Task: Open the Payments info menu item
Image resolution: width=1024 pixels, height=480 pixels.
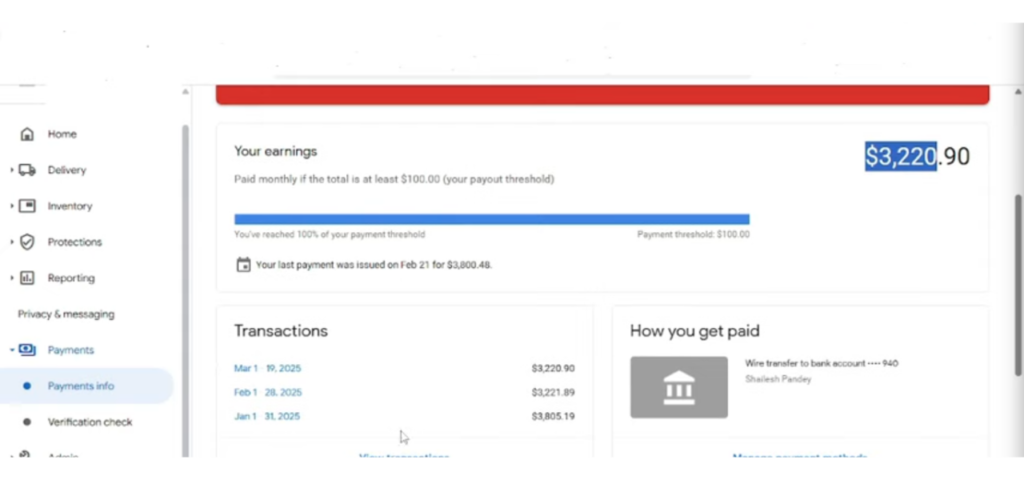Action: click(x=81, y=386)
